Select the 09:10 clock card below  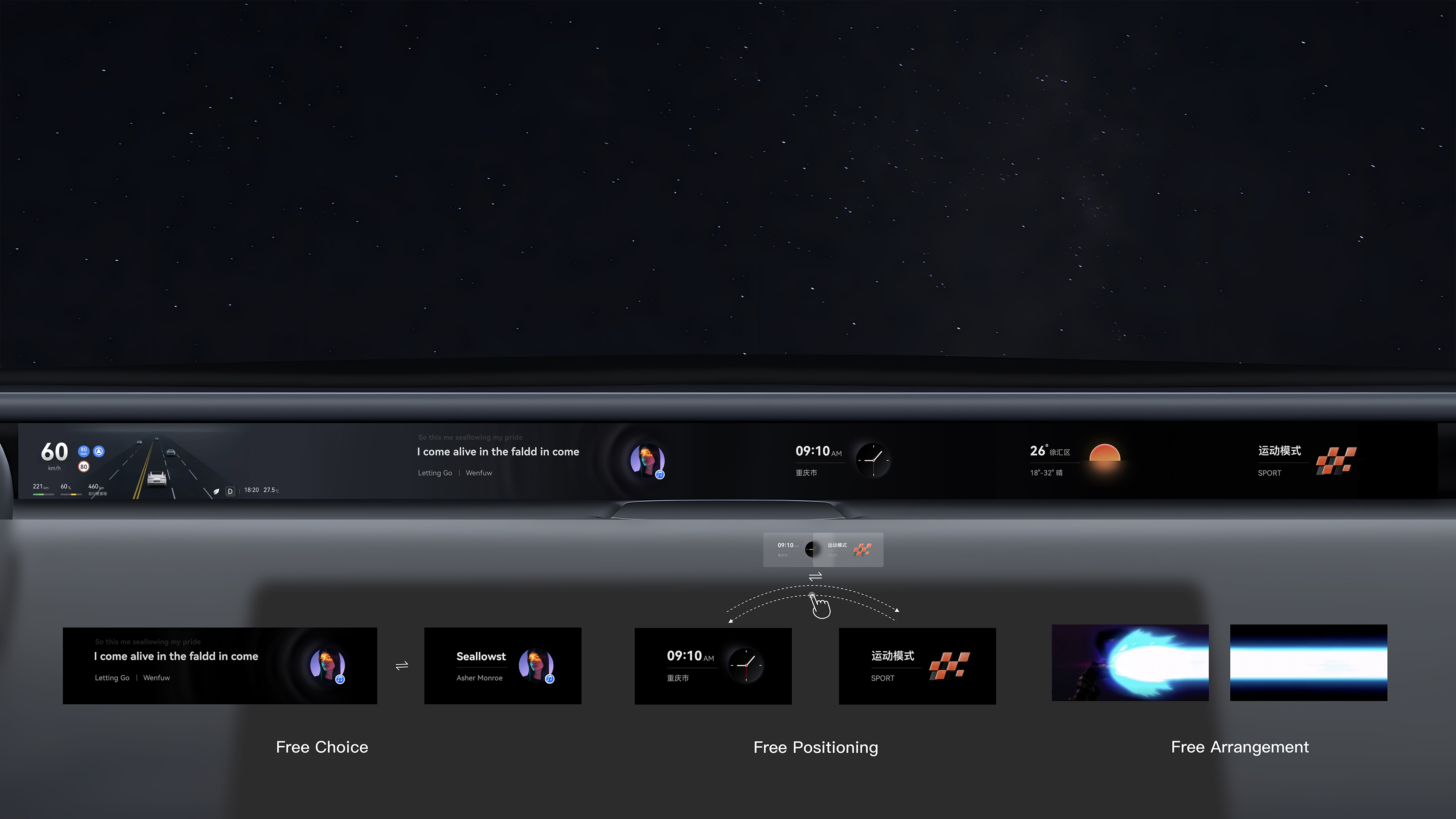(713, 666)
